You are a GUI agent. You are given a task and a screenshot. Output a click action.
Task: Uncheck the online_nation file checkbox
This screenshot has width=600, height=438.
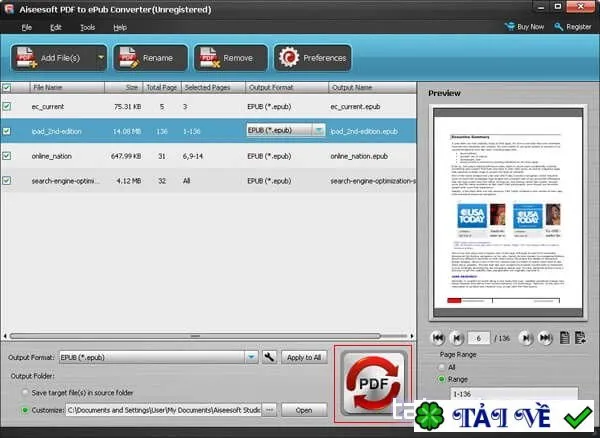point(7,156)
